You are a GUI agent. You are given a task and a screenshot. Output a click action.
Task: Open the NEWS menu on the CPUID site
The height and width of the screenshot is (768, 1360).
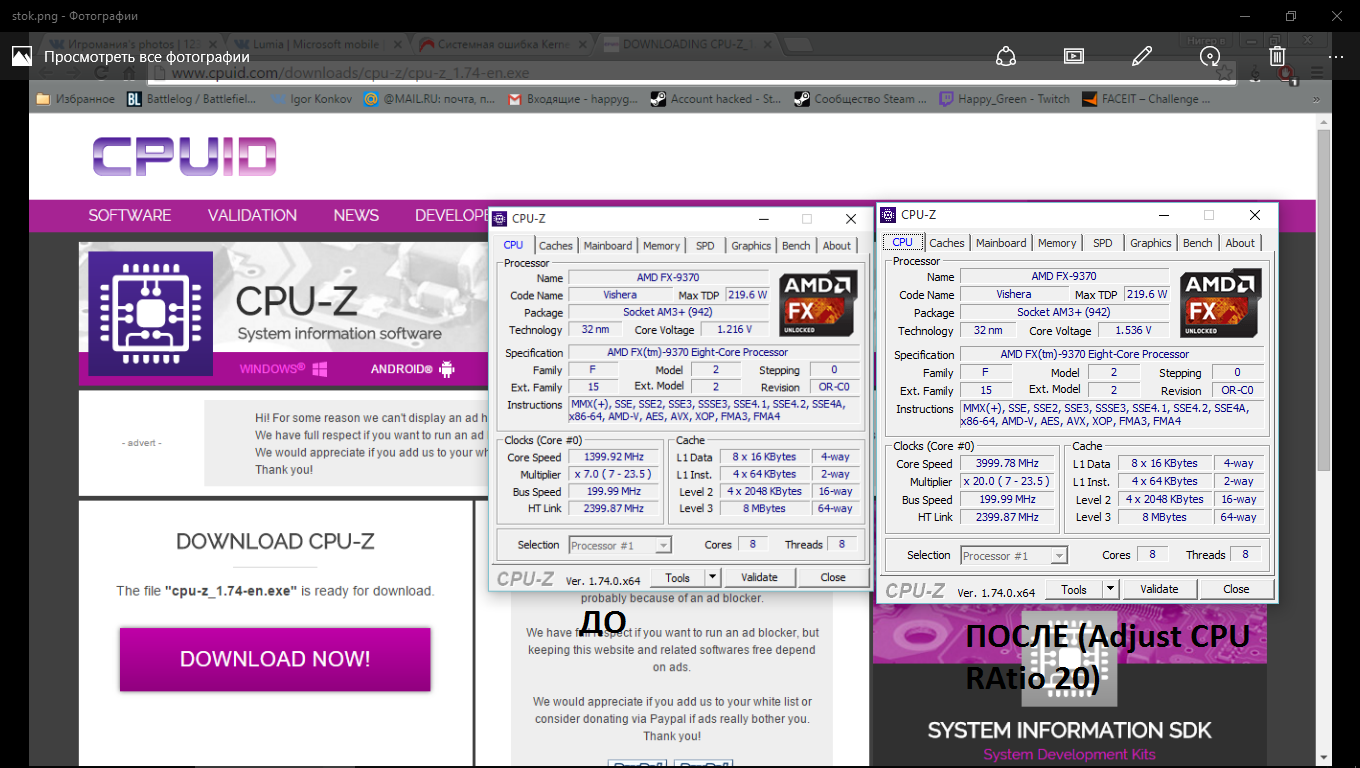356,215
